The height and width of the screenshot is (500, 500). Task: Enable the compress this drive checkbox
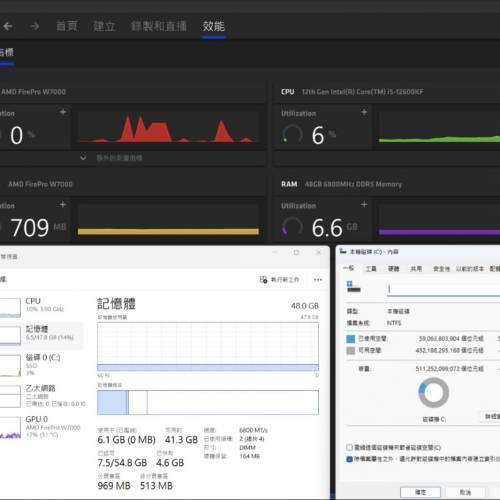[349, 447]
